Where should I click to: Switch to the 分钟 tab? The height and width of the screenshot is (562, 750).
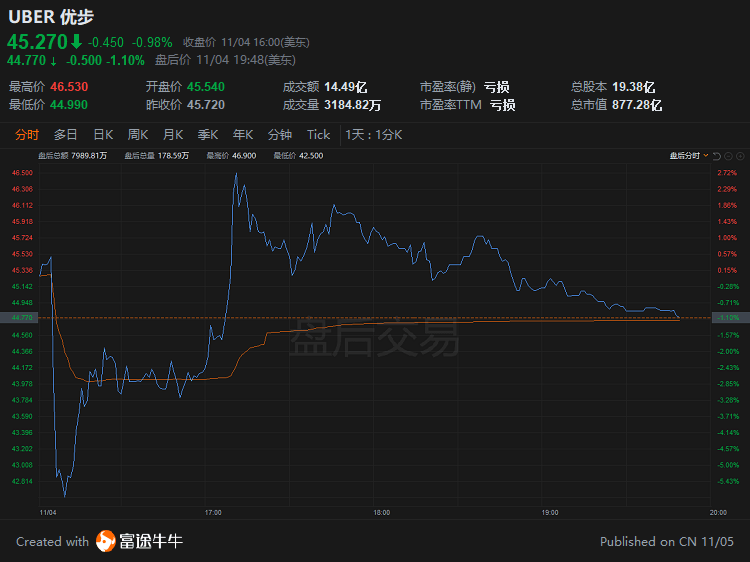click(280, 135)
